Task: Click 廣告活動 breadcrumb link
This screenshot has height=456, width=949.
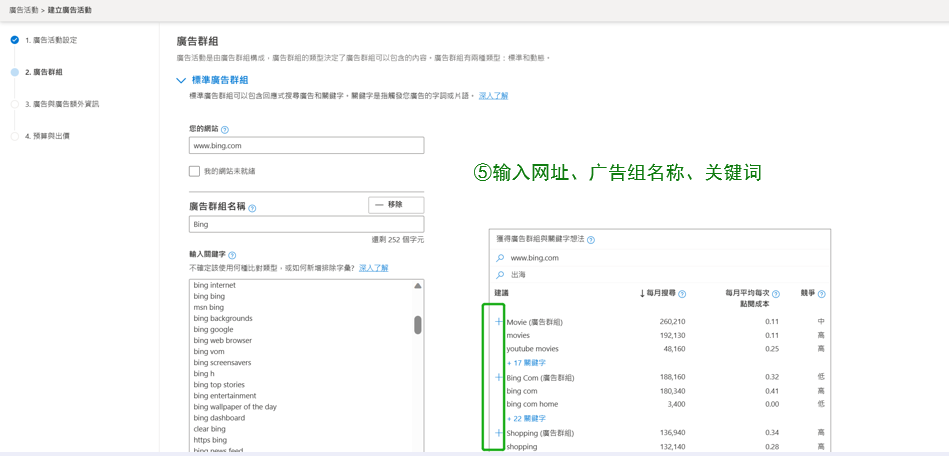Action: click(x=24, y=11)
